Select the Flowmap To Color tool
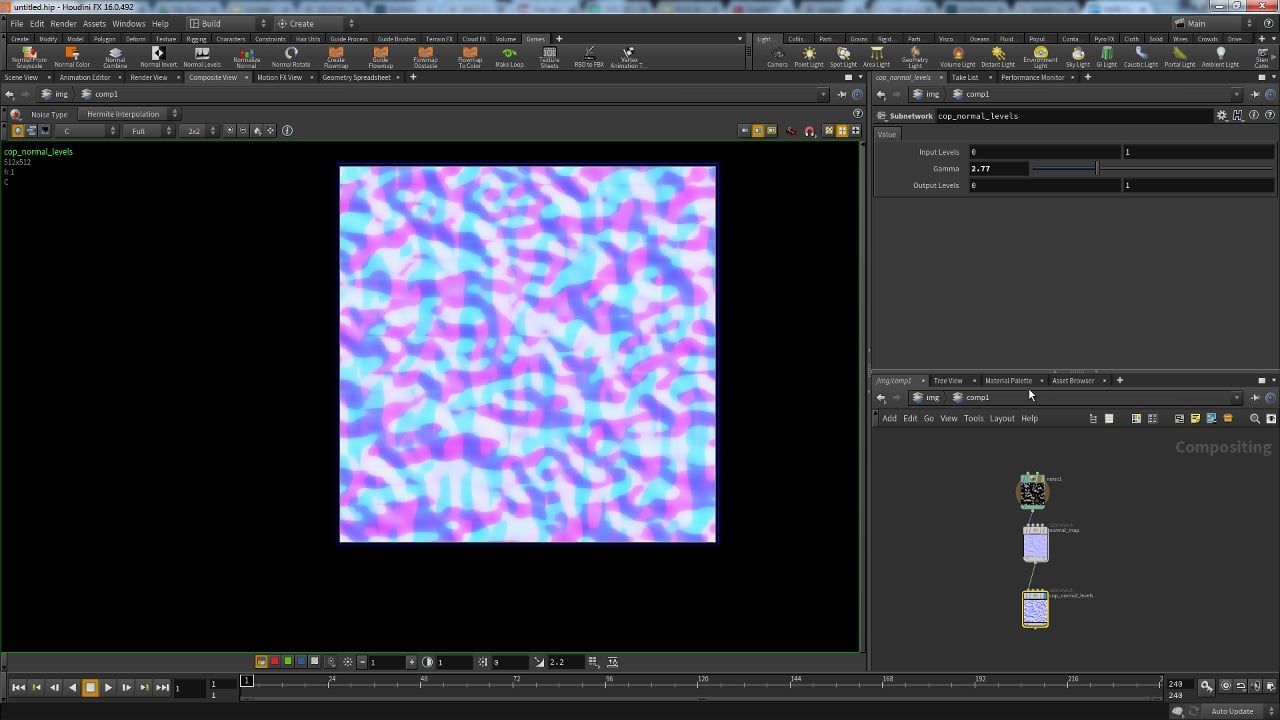1280x720 pixels. (470, 57)
